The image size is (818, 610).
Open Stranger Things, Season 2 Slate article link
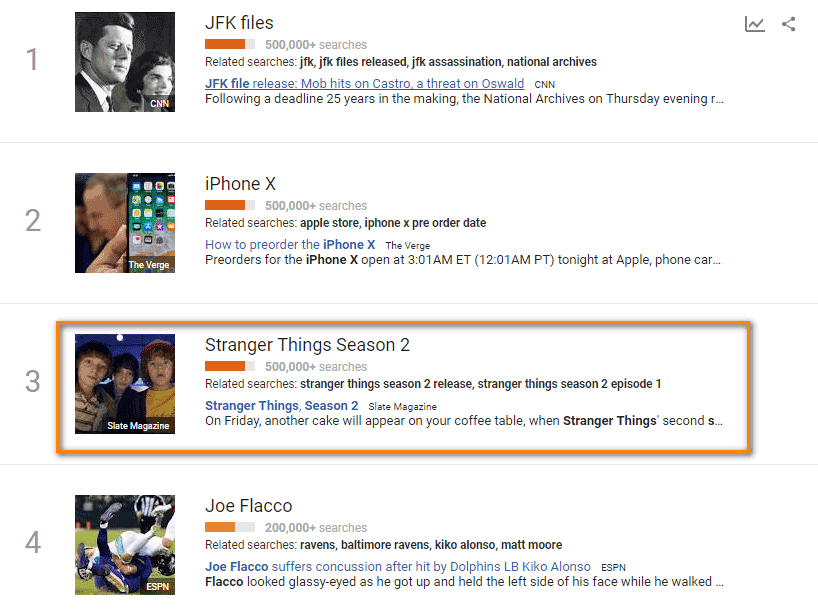pos(282,406)
